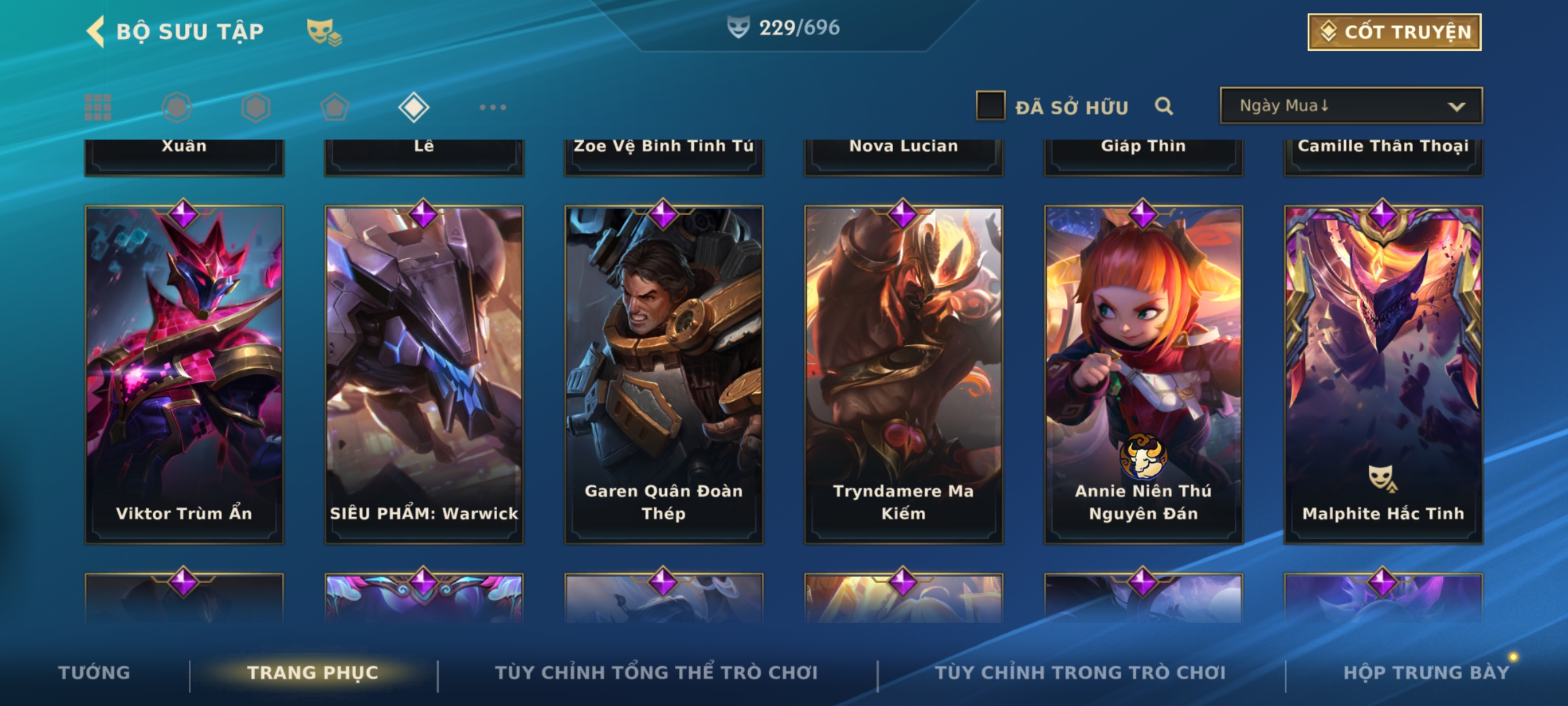1568x706 pixels.
Task: Open the Tùy Chỉnh Trong Trò Chơi tab
Action: [1080, 672]
